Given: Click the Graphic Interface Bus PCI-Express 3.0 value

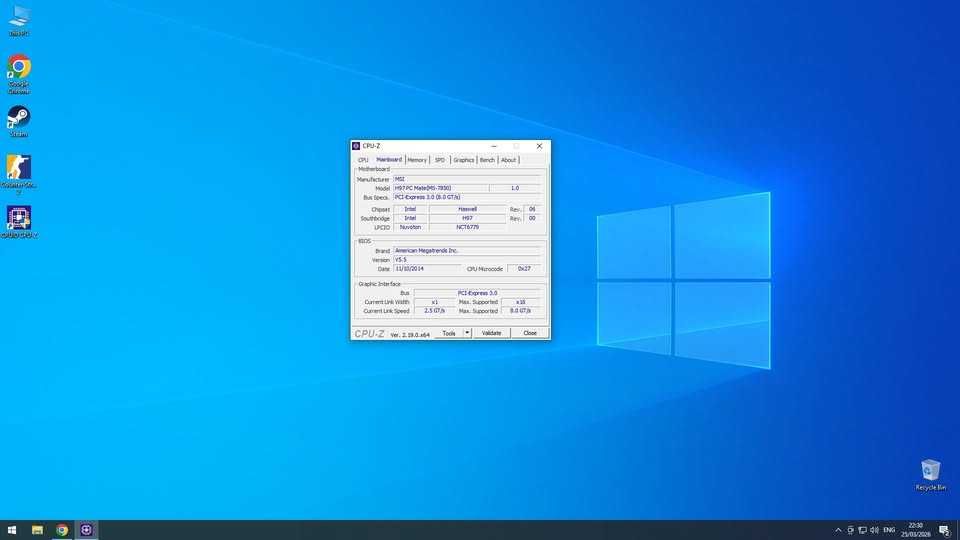Looking at the screenshot, I should [478, 293].
